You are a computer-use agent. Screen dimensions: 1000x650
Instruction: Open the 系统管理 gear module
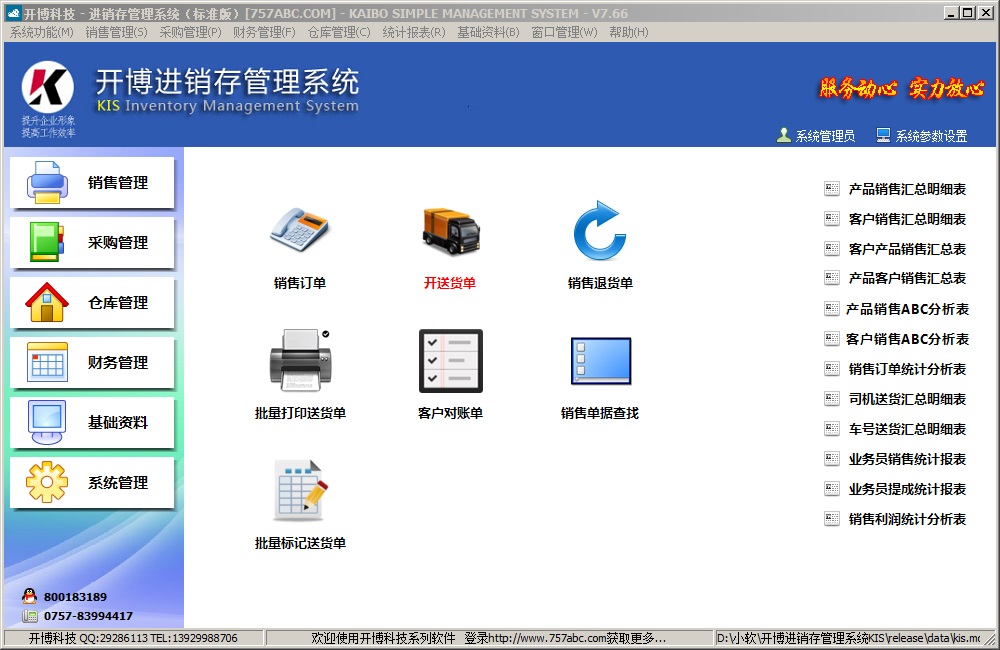point(93,483)
